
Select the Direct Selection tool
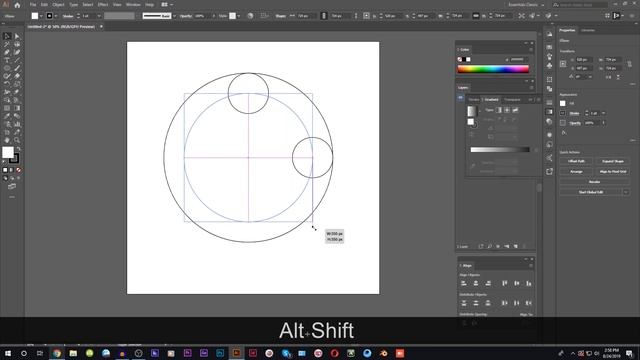tap(17, 36)
